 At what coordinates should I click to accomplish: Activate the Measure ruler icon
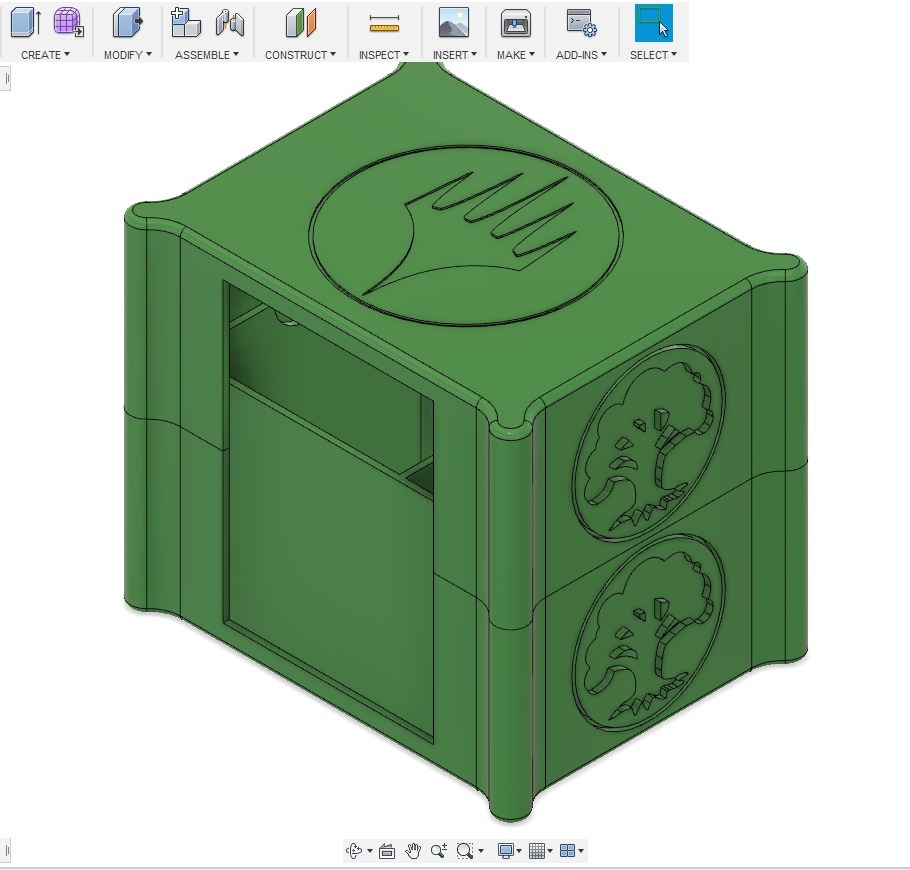pyautogui.click(x=384, y=22)
